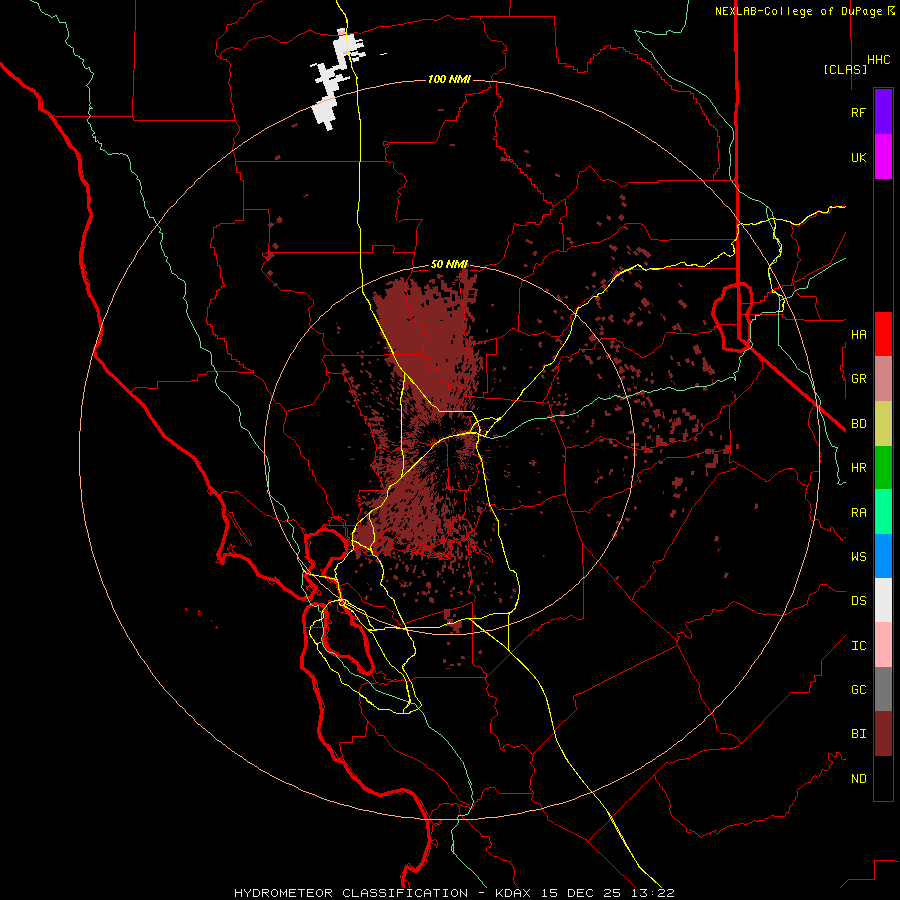Click the 100 NMI range ring label
This screenshot has width=900, height=900.
[x=449, y=79]
